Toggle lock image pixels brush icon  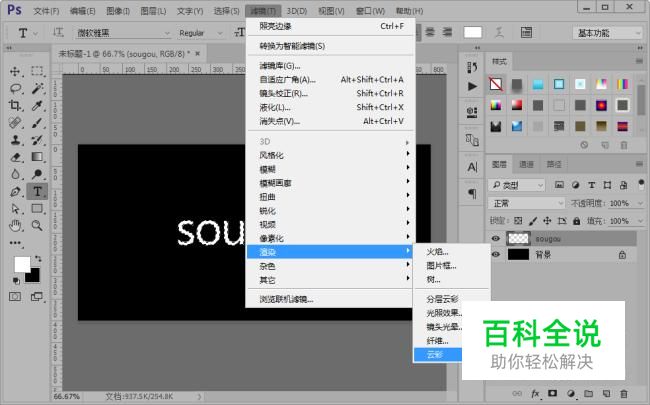click(x=533, y=221)
